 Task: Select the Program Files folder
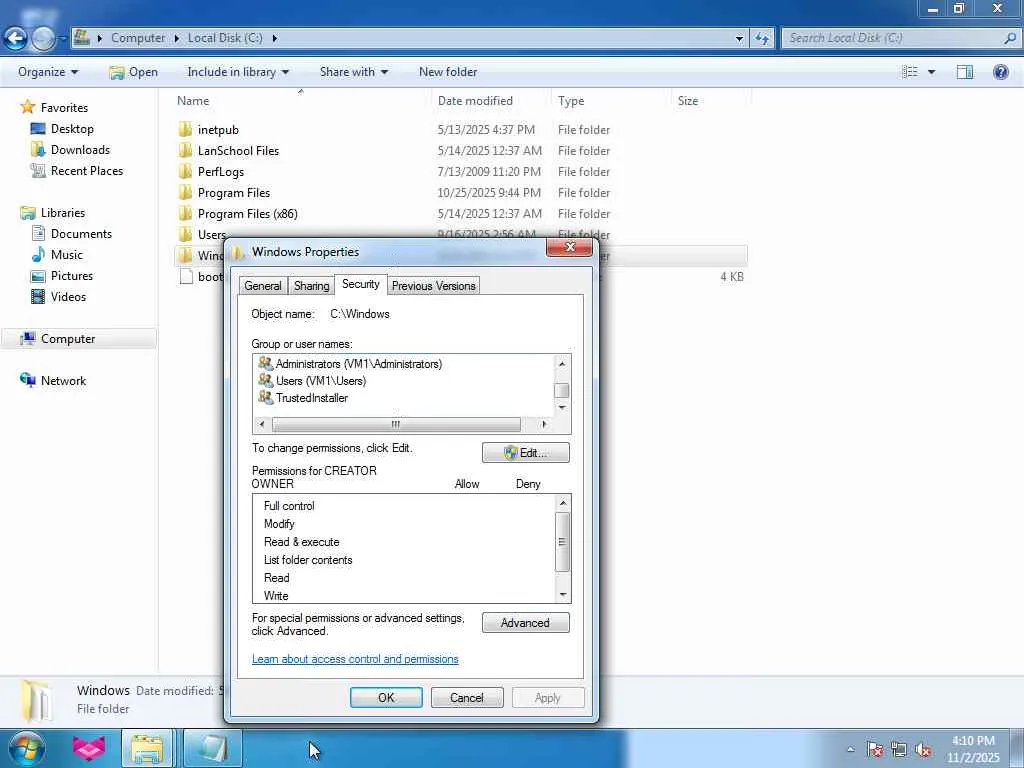coord(234,193)
